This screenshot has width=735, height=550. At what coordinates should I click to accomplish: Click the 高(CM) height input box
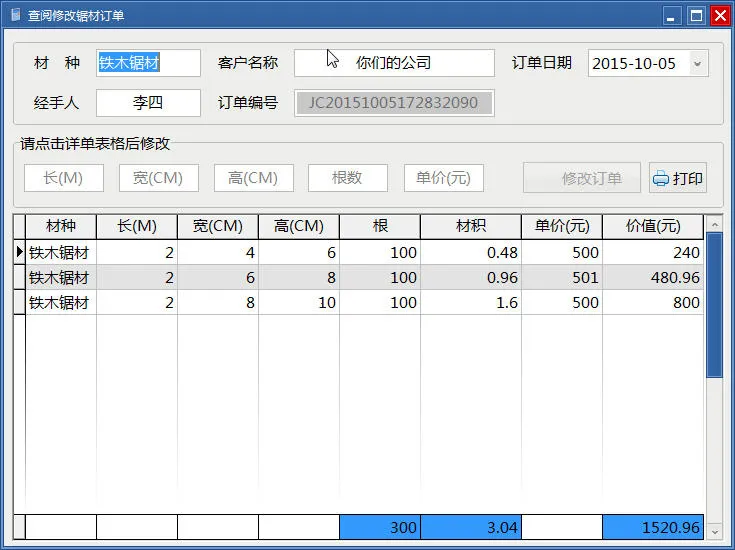click(253, 178)
